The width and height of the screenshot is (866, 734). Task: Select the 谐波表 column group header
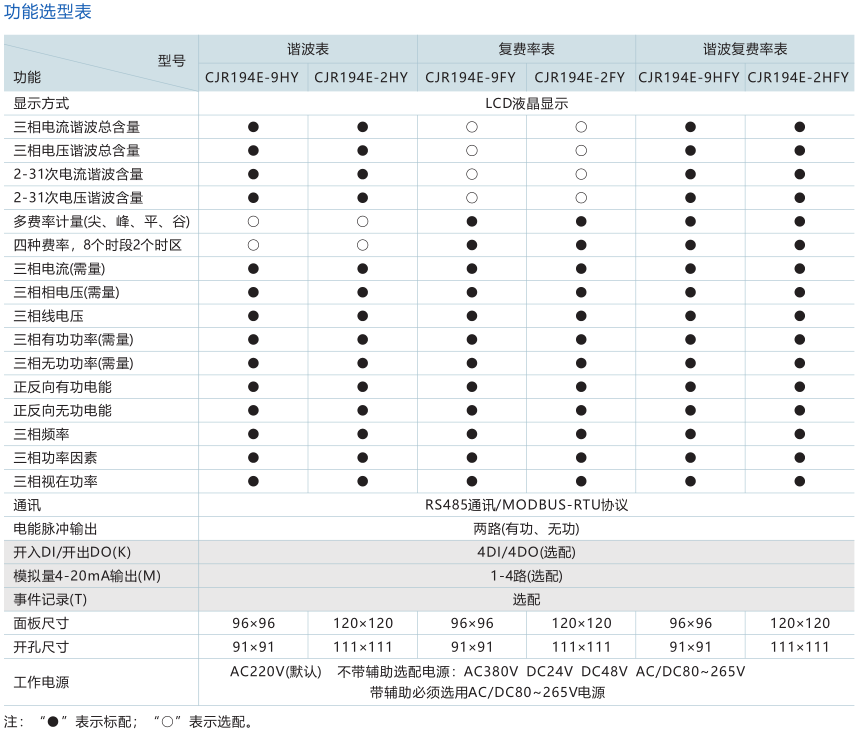(308, 49)
